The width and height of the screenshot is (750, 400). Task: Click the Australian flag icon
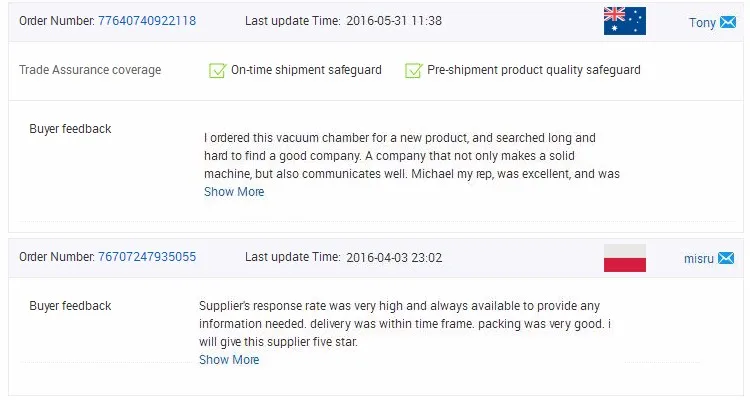tap(625, 21)
